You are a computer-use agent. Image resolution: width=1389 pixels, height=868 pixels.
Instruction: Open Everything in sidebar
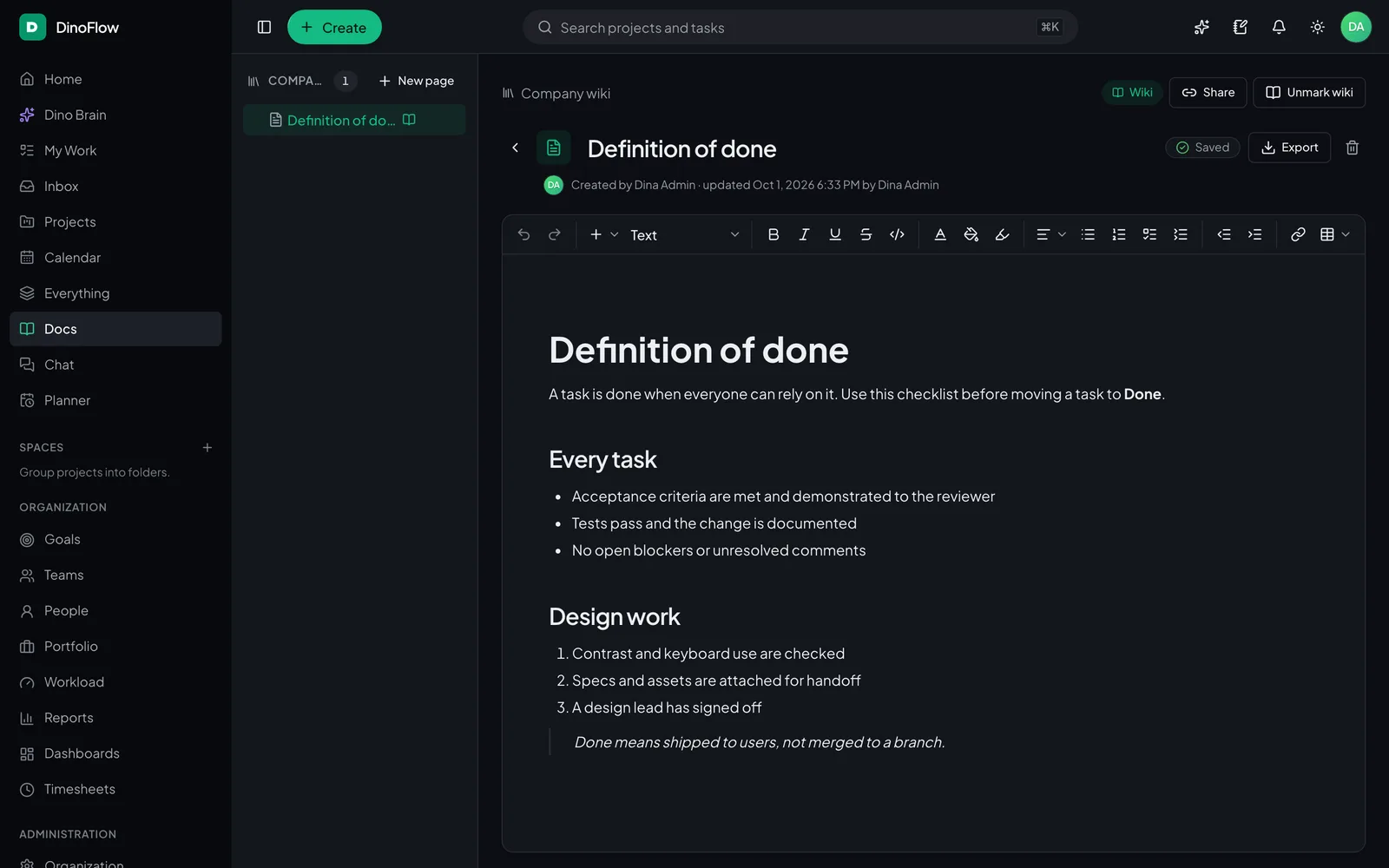(x=115, y=293)
